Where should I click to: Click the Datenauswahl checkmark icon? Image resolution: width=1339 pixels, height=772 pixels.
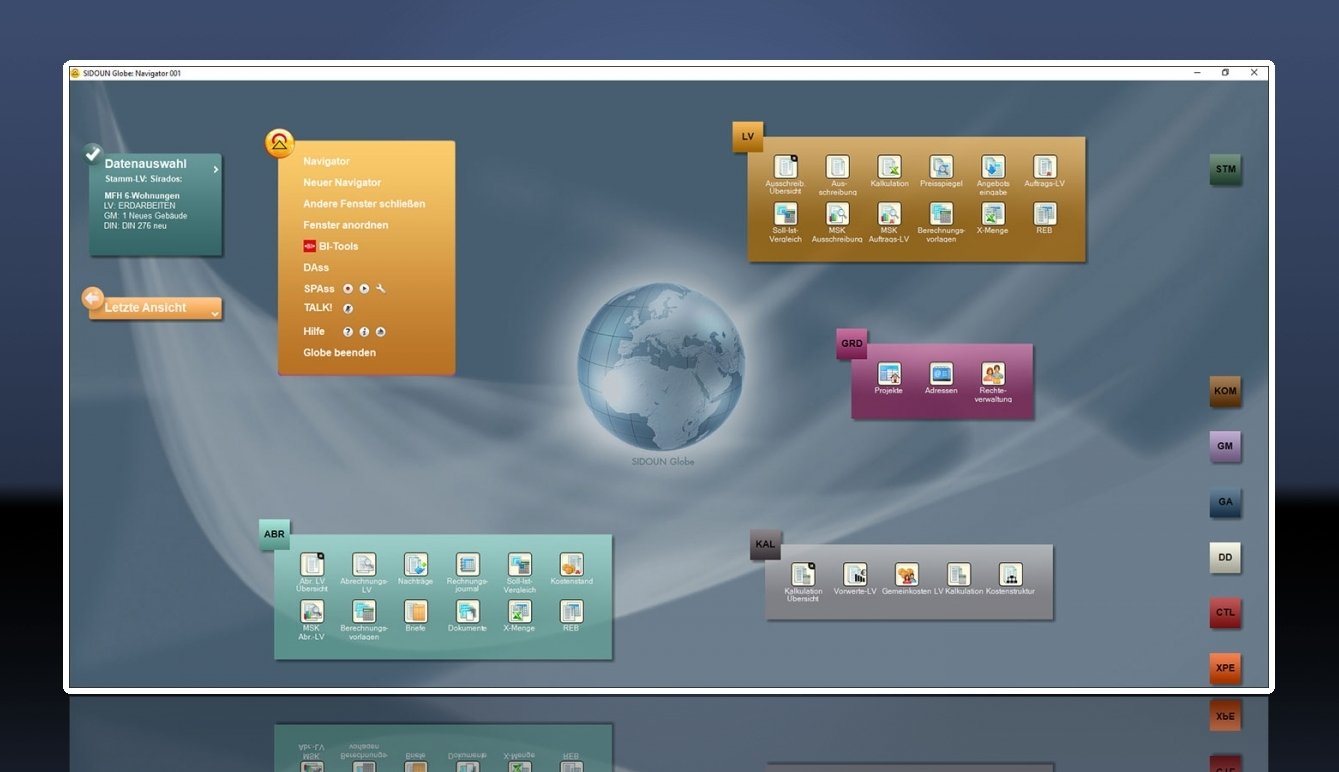coord(93,153)
